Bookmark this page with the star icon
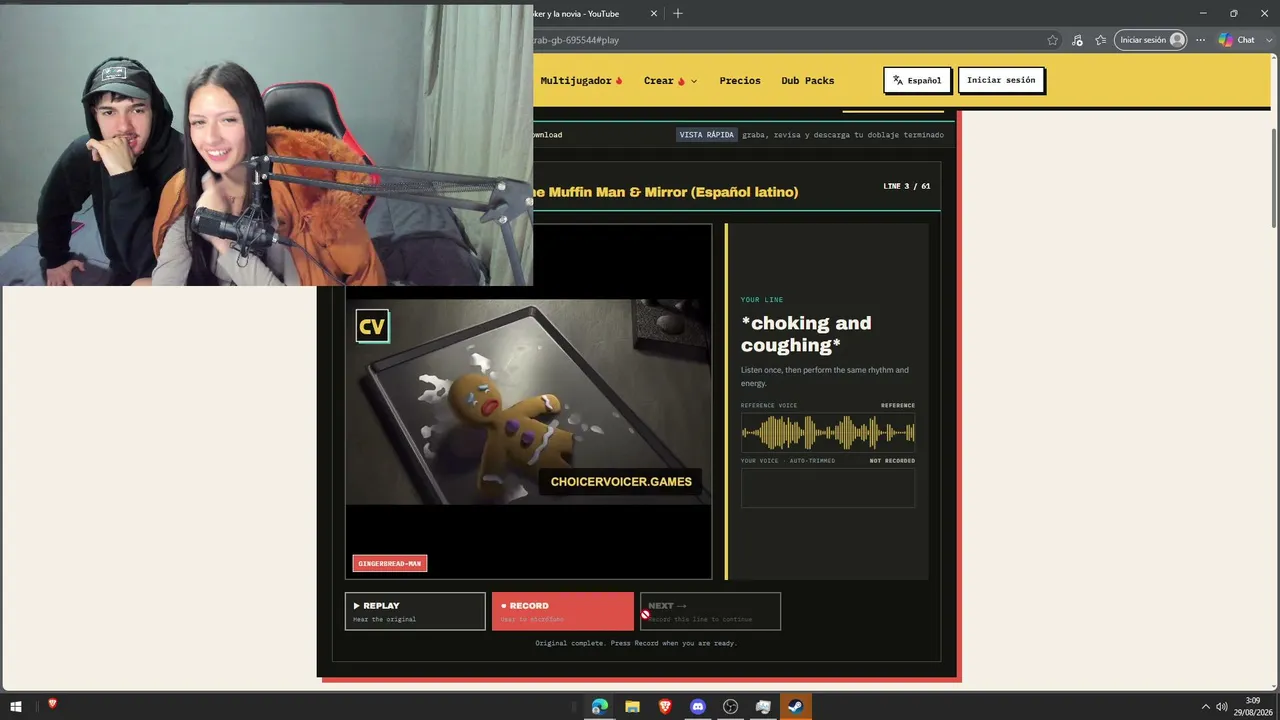Viewport: 1280px width, 720px height. coord(1052,40)
